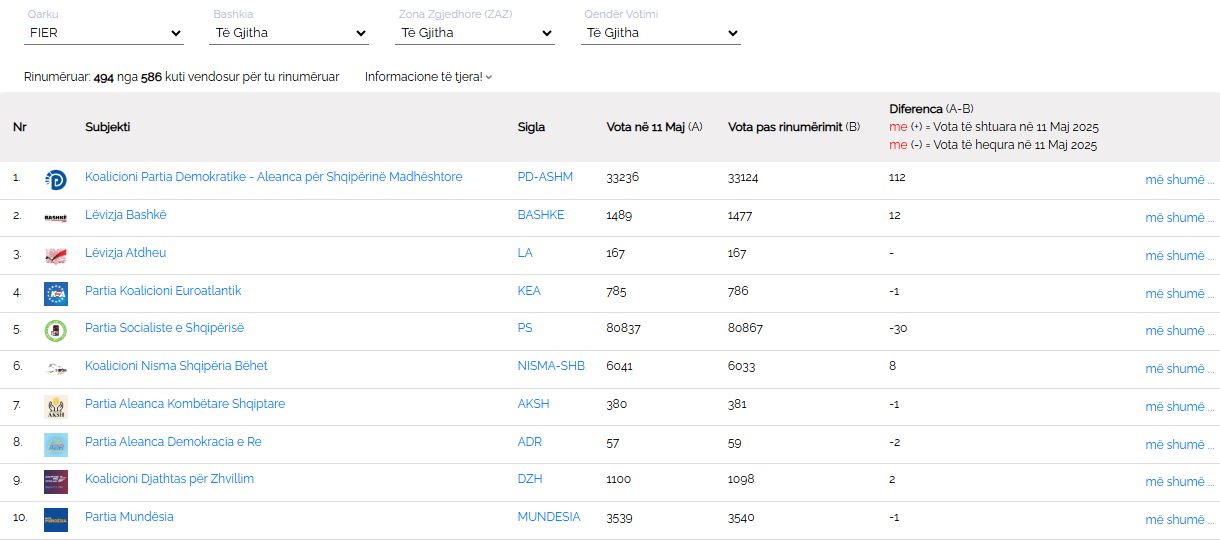Click the Nr column header

19,127
